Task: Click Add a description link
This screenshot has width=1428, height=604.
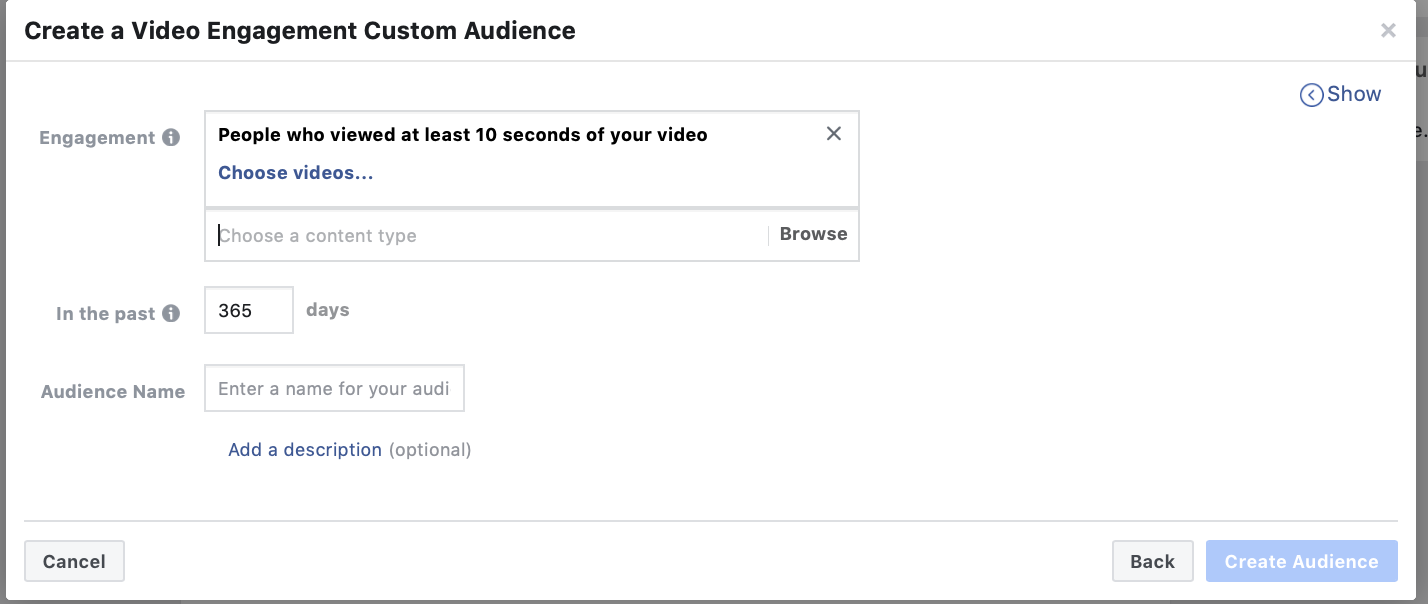Action: pos(305,450)
